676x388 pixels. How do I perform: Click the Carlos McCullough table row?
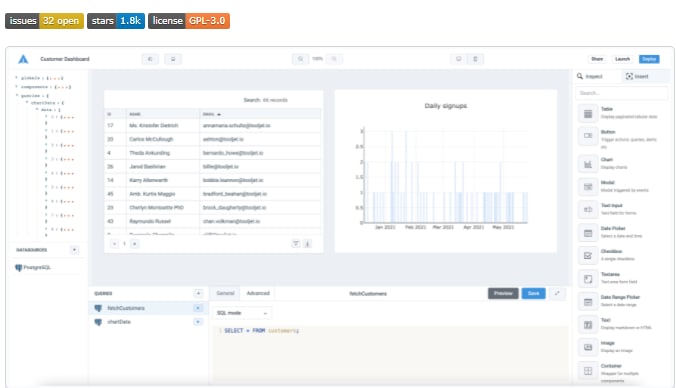tap(213, 139)
